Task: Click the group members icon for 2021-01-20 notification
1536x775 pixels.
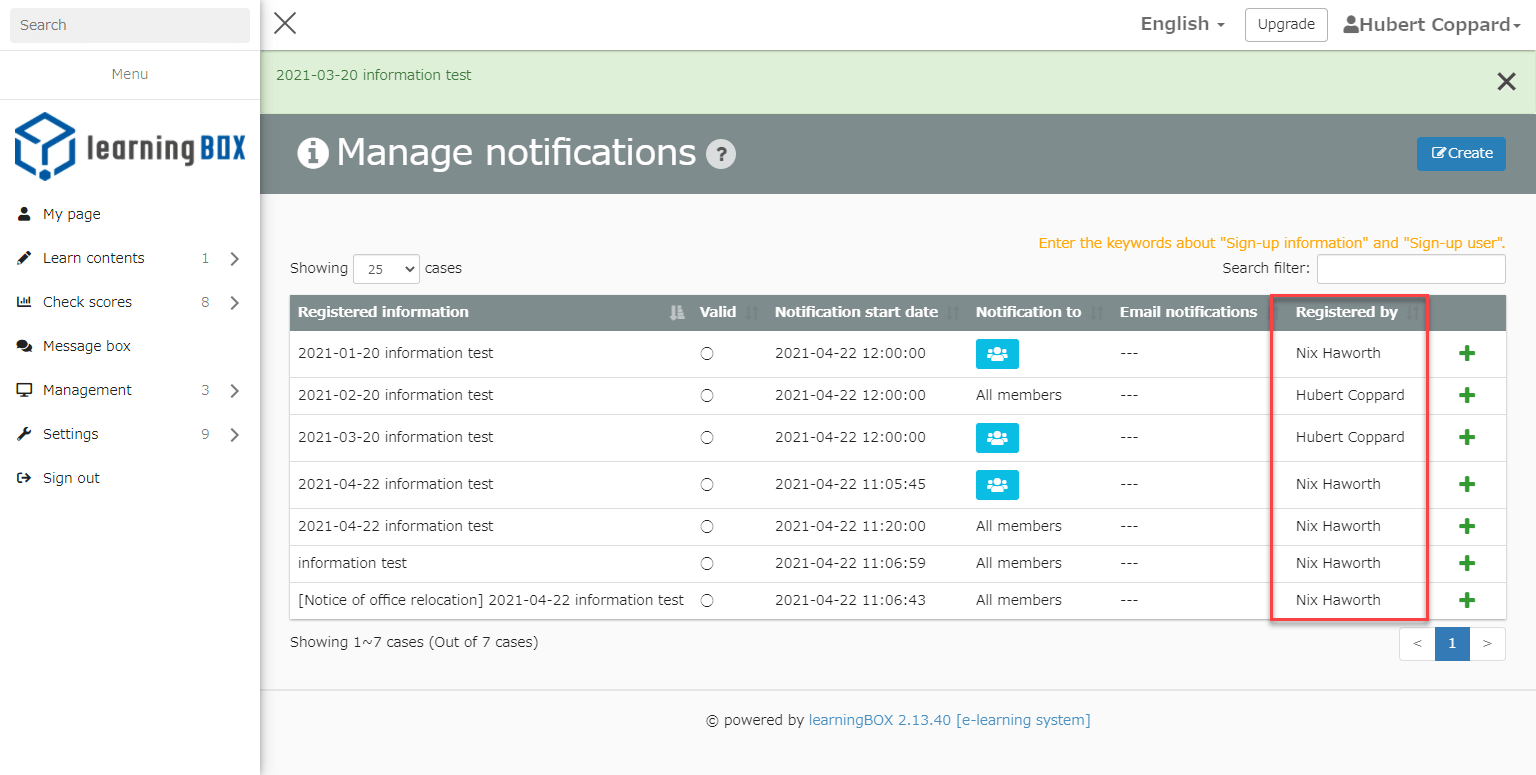Action: (997, 354)
